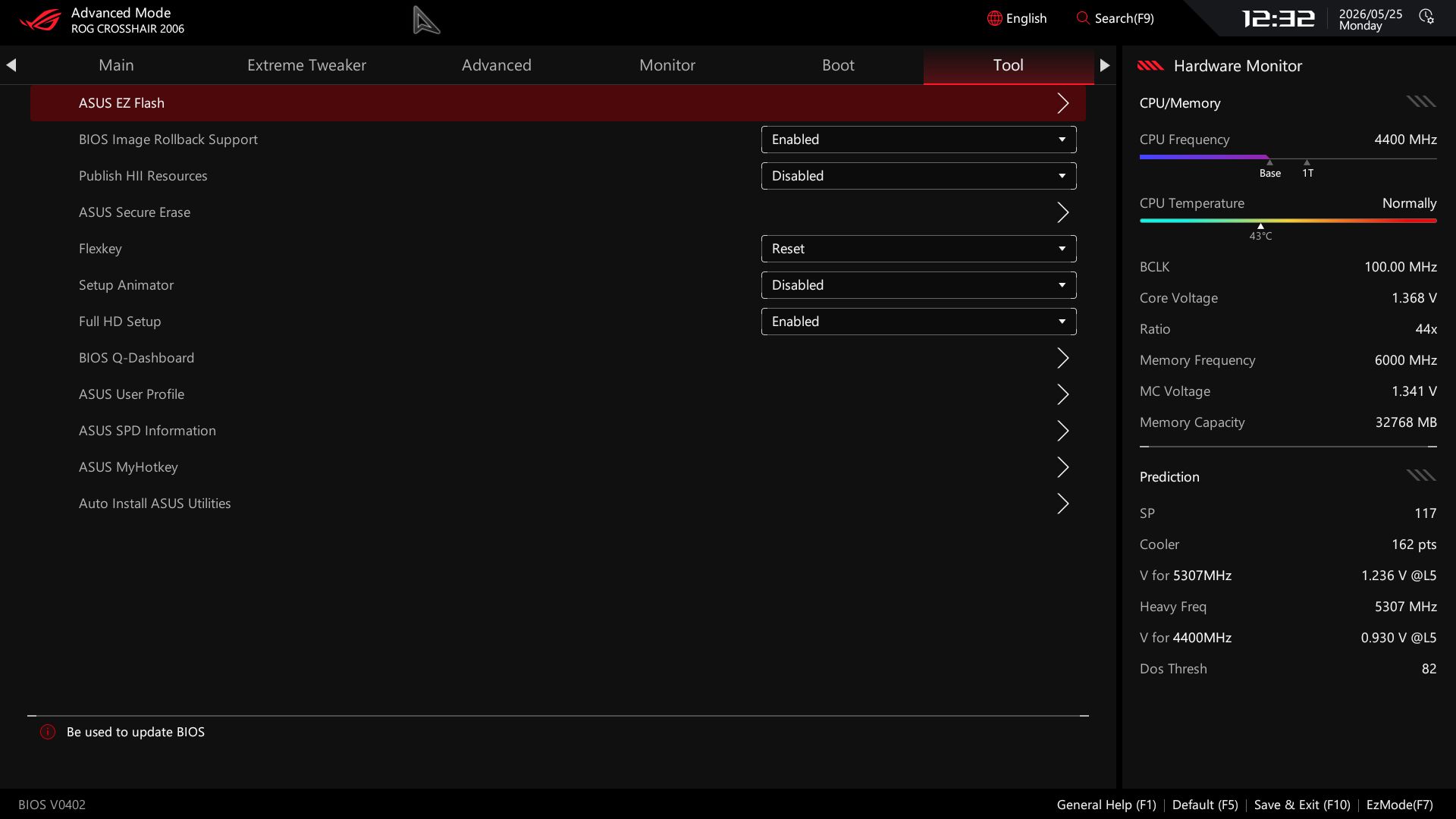1456x819 pixels.
Task: Select Full HD Setup label
Action: click(x=120, y=322)
